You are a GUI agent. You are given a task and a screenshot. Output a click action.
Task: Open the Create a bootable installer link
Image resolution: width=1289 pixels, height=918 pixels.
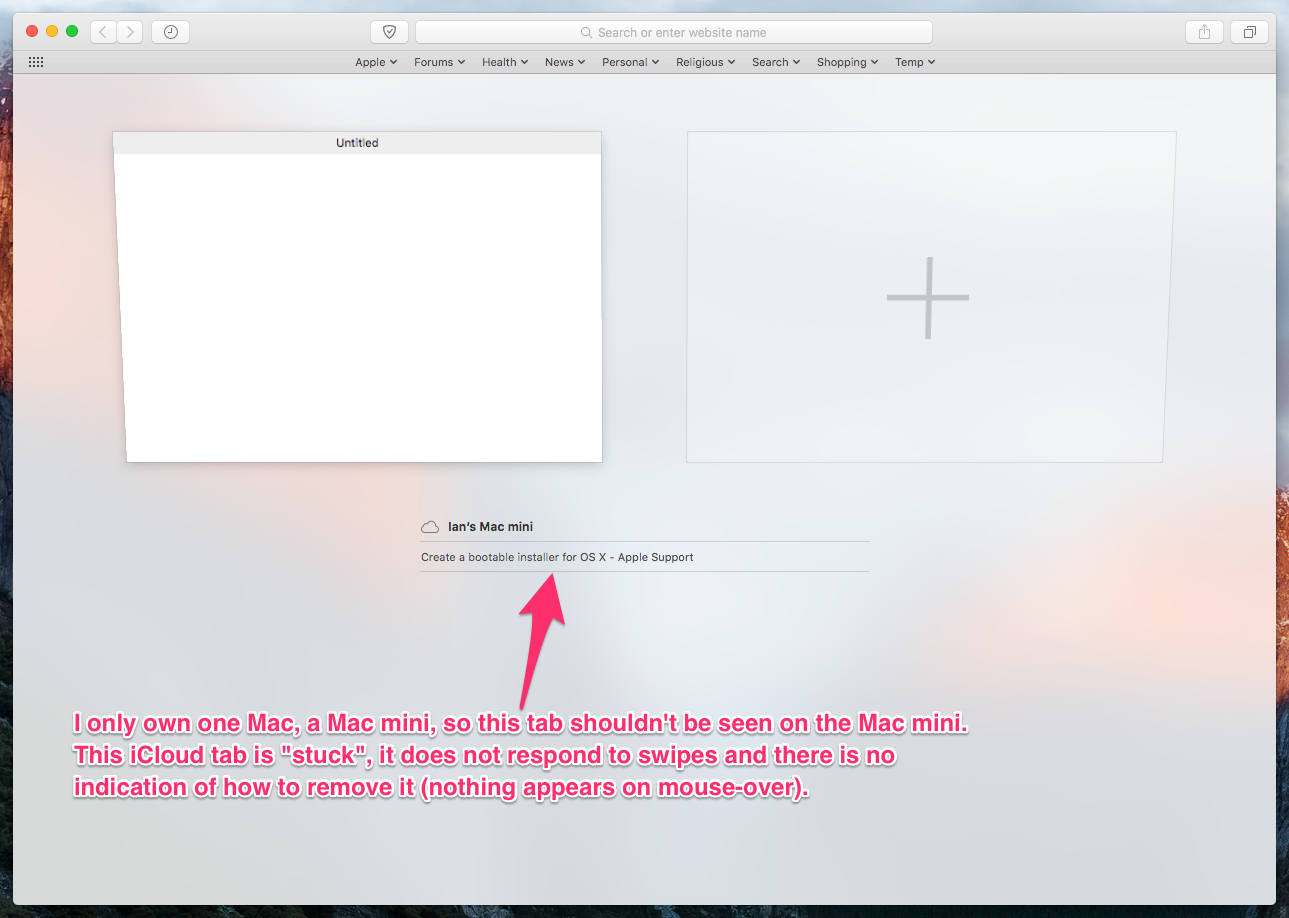click(x=557, y=557)
